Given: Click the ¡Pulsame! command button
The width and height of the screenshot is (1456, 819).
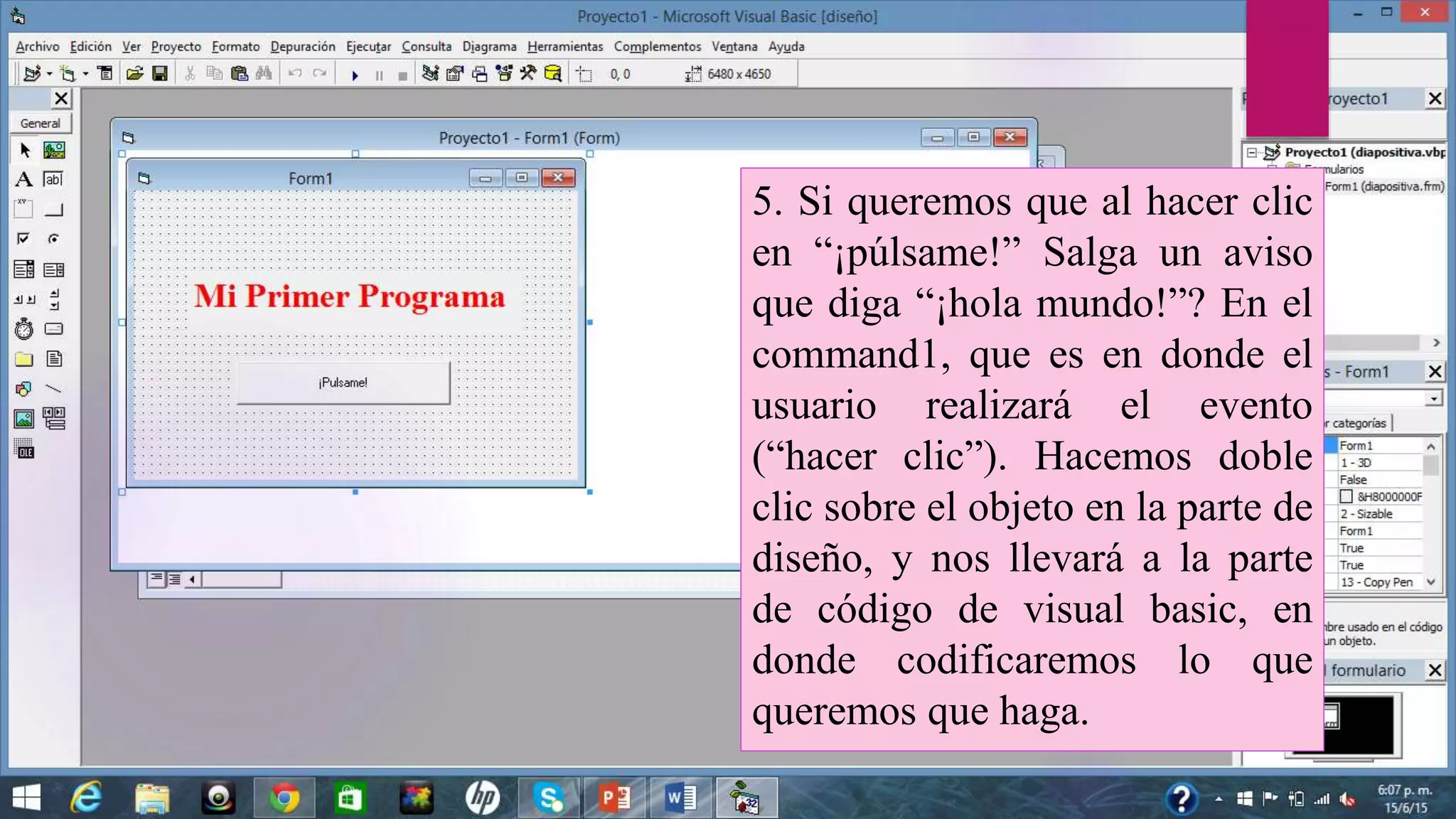Looking at the screenshot, I should [343, 383].
